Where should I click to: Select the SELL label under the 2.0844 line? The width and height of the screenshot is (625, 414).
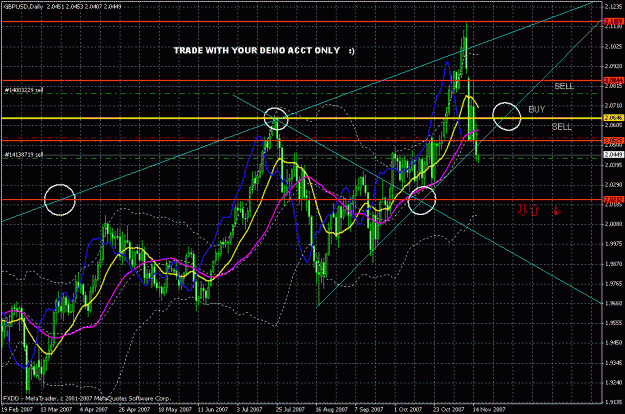pos(564,86)
